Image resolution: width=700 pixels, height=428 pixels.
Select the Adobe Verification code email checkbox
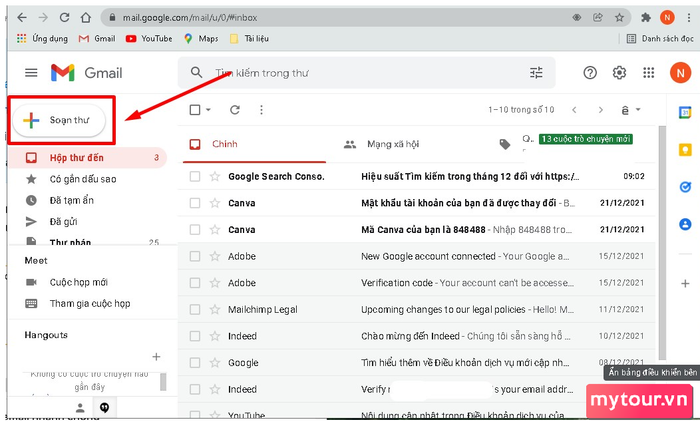pyautogui.click(x=195, y=283)
